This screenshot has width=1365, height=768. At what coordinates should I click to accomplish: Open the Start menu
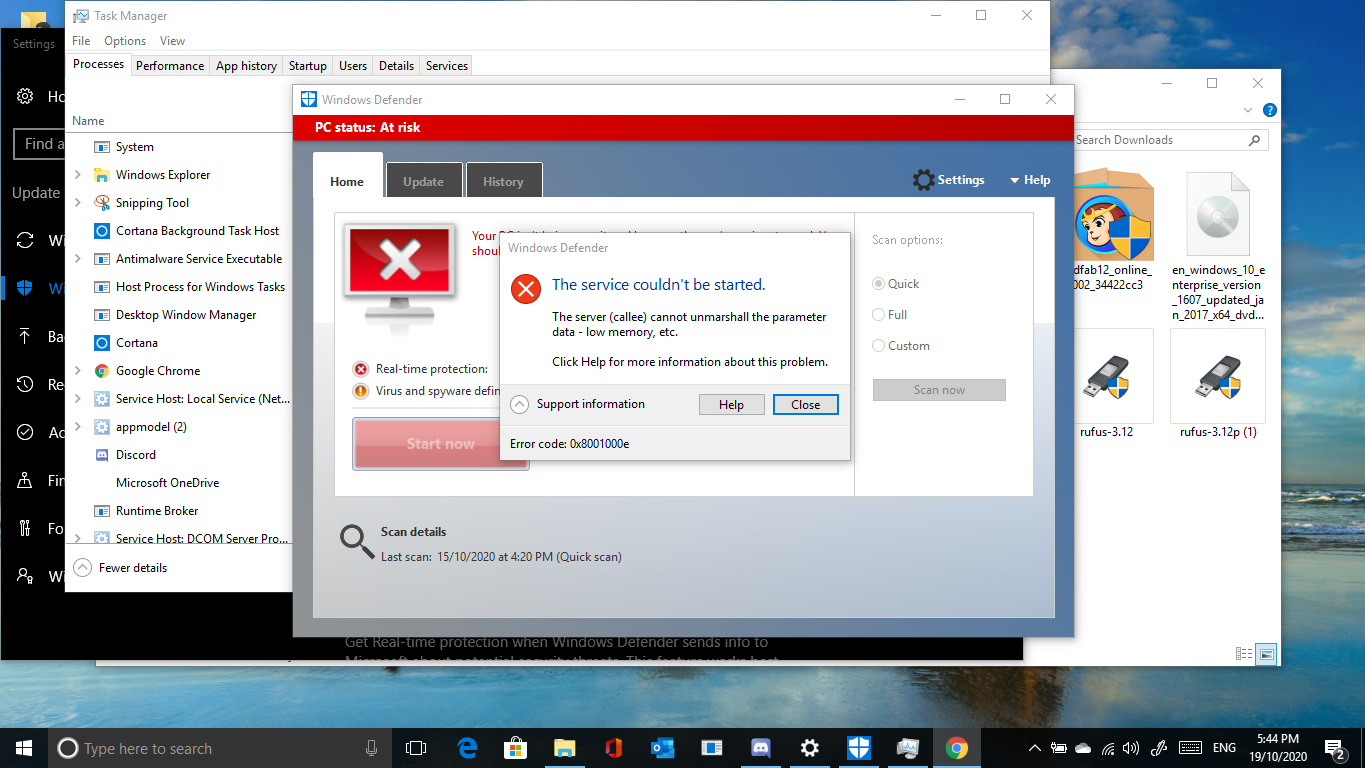click(24, 748)
